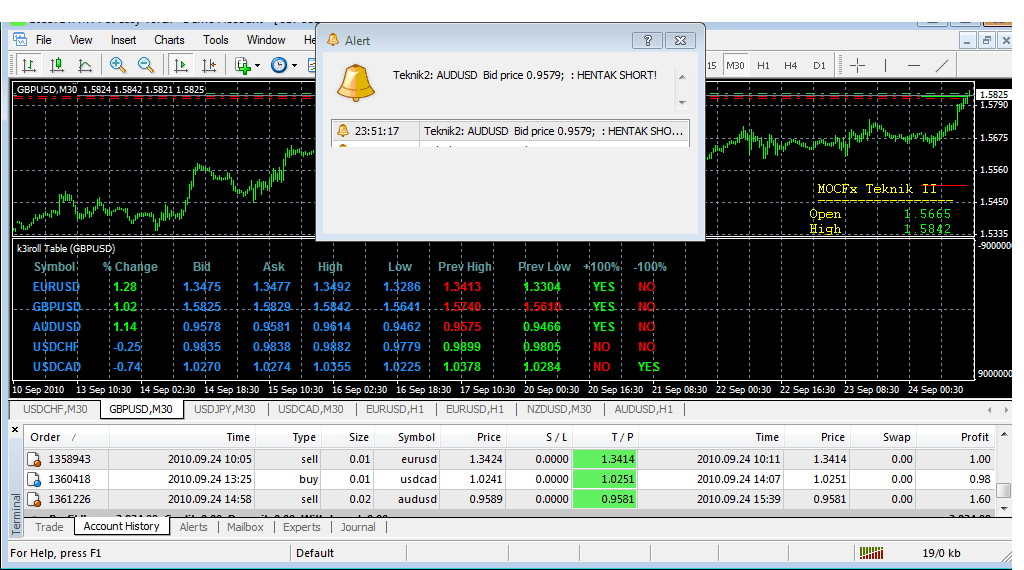
Task: Click the Default profile in status bar
Action: (x=315, y=553)
